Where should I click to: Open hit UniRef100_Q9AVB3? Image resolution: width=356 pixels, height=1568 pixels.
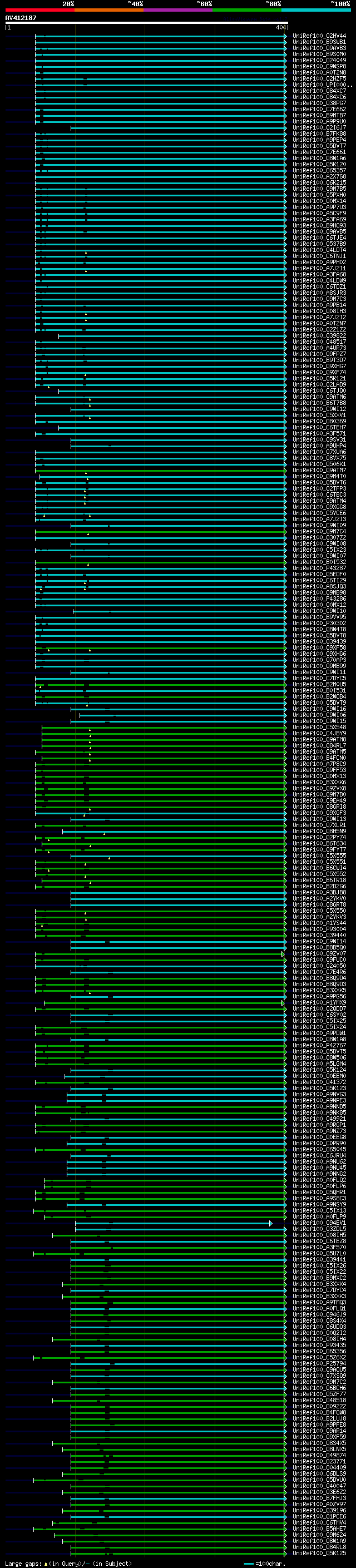(319, 48)
